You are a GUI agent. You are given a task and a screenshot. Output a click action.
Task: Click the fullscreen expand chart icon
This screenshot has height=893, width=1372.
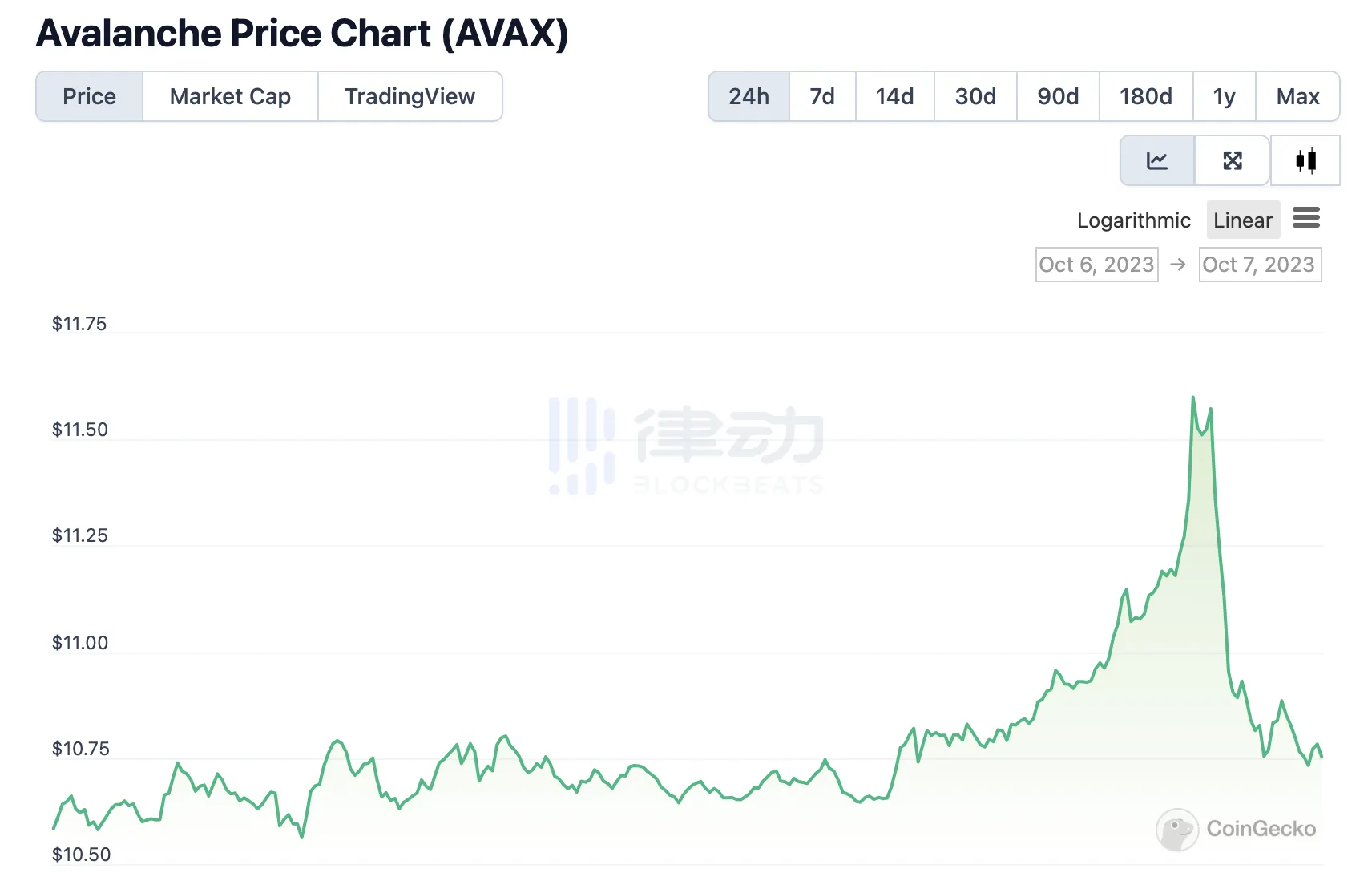pos(1232,160)
